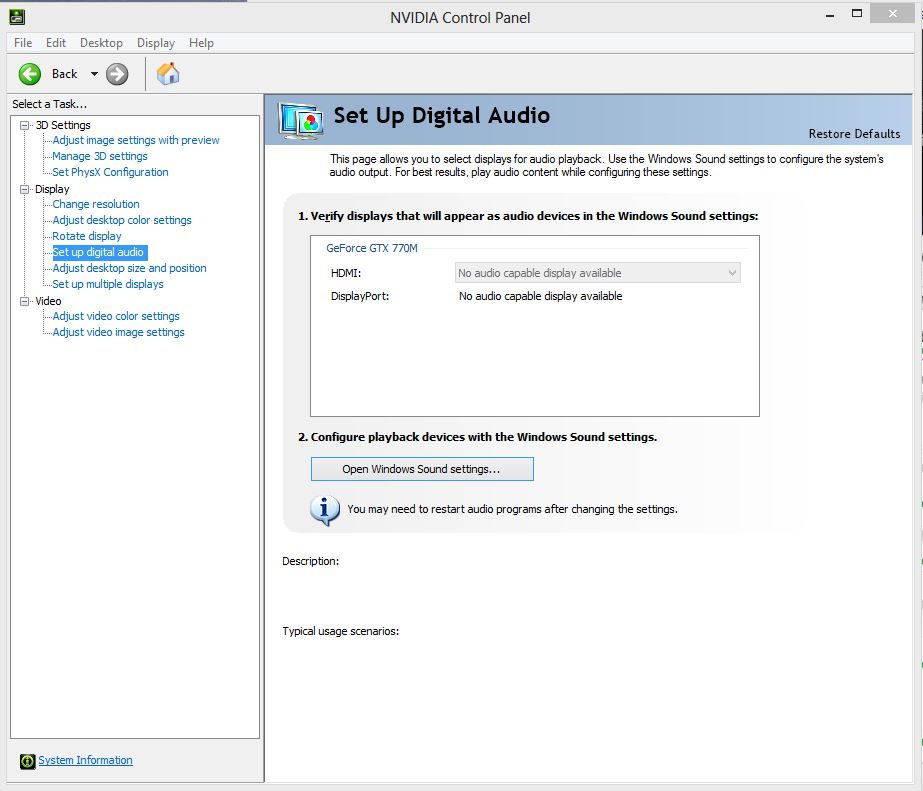Open Set up multiple displays
The width and height of the screenshot is (923, 791).
[x=108, y=284]
